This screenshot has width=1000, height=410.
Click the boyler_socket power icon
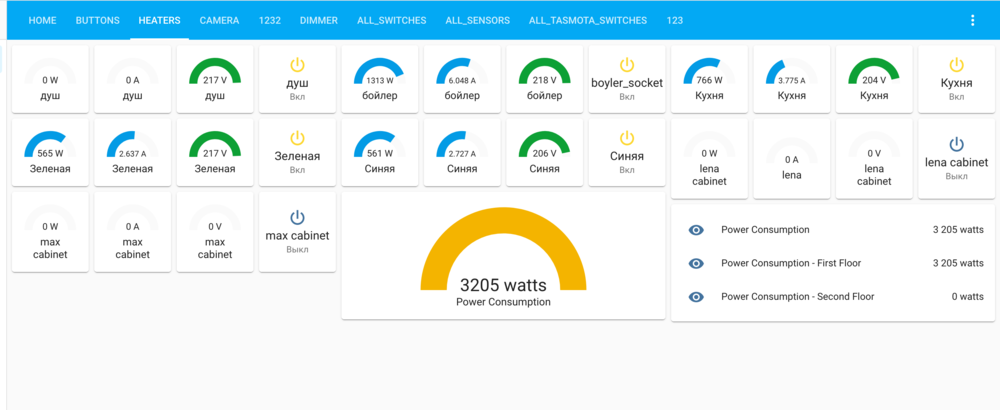point(627,65)
